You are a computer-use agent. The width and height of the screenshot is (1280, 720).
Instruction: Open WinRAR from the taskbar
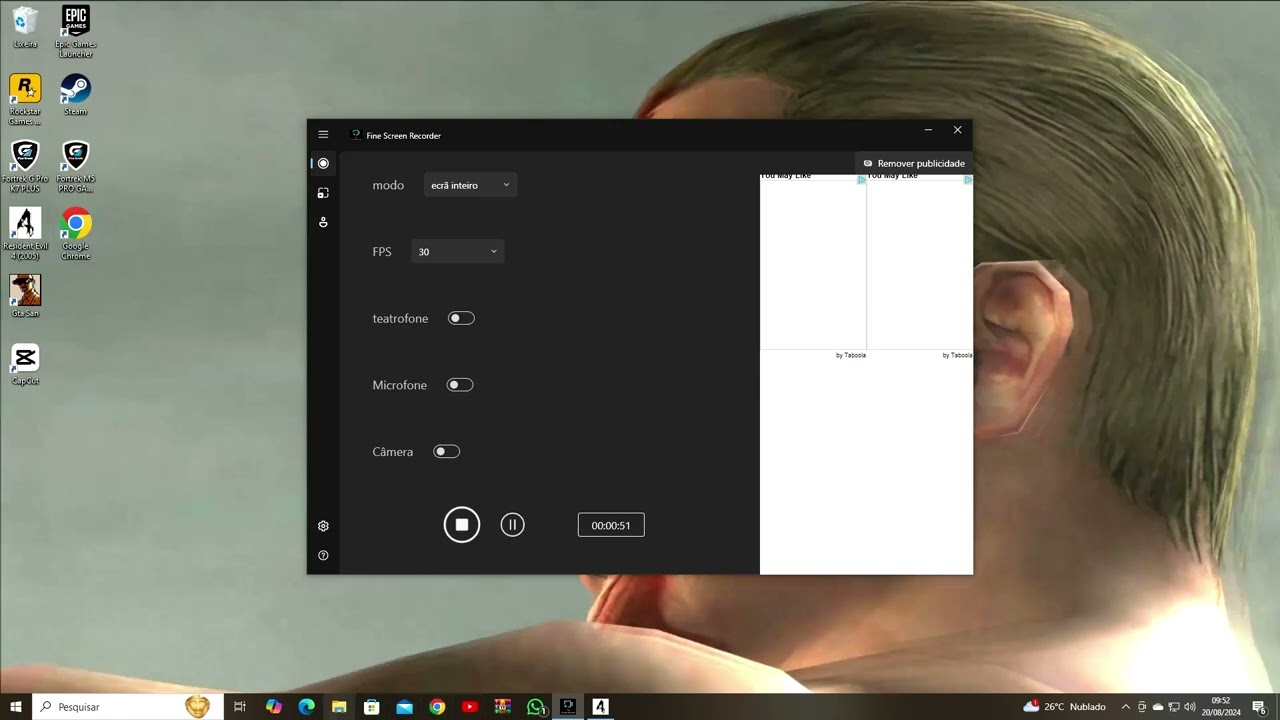pos(503,707)
